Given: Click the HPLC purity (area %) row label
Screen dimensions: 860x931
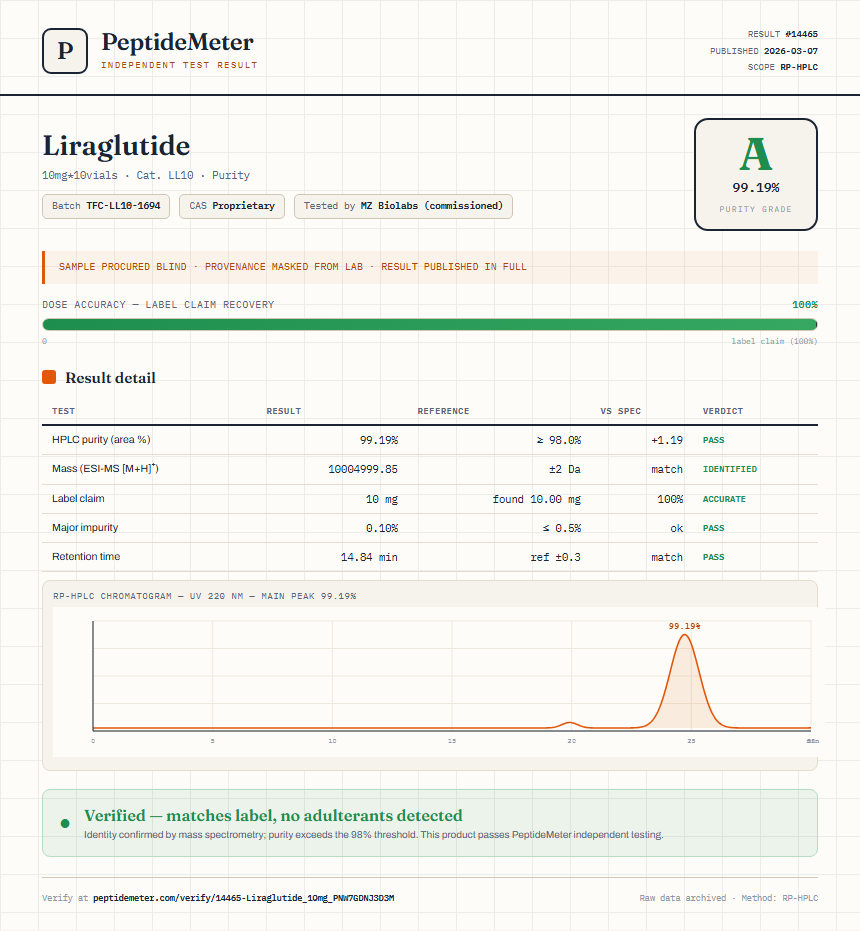Looking at the screenshot, I should click(x=101, y=439).
